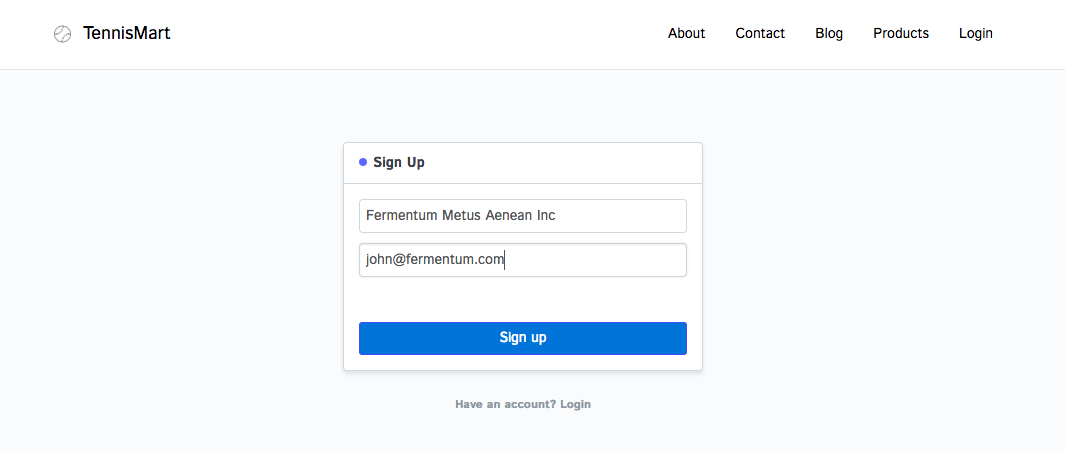Go to the Contact page

760,33
